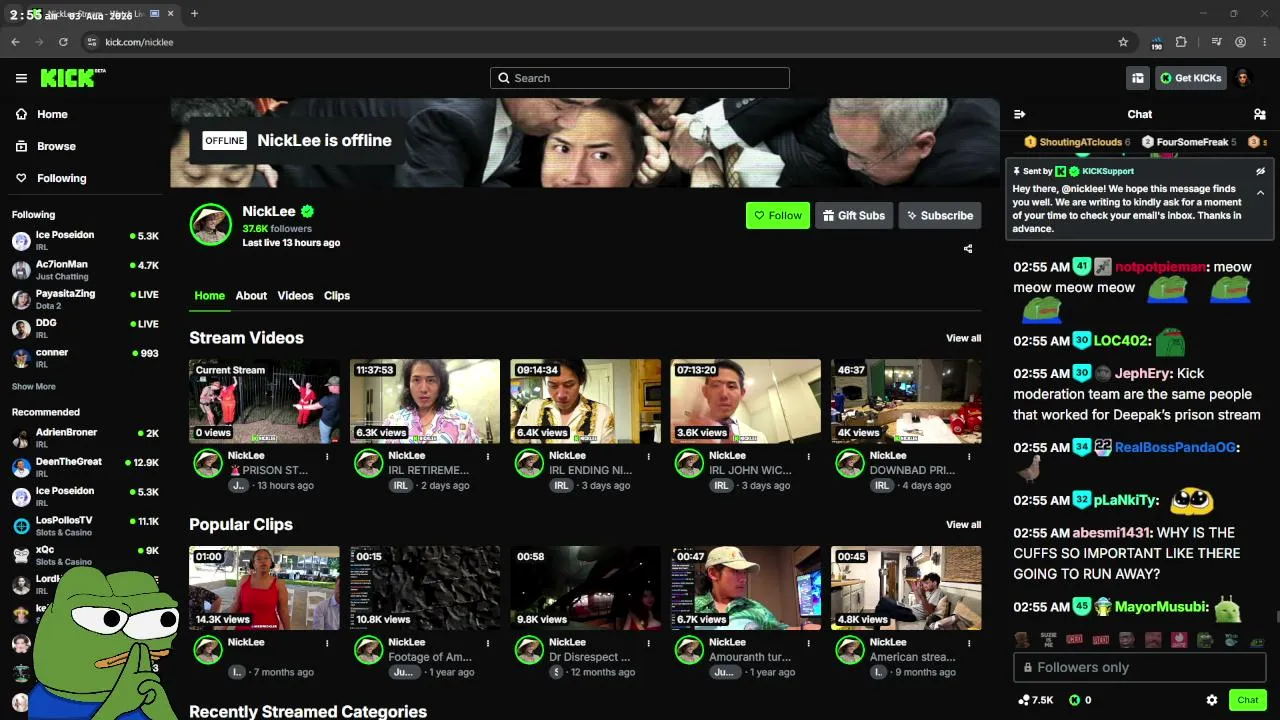Follow NickLee's channel
This screenshot has width=1280, height=720.
tap(778, 215)
